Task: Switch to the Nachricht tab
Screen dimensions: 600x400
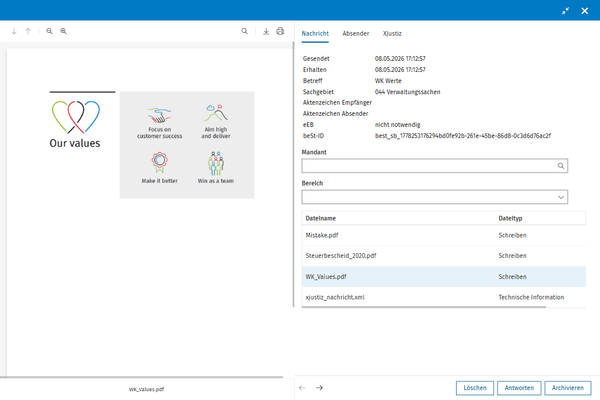Action: tap(315, 34)
